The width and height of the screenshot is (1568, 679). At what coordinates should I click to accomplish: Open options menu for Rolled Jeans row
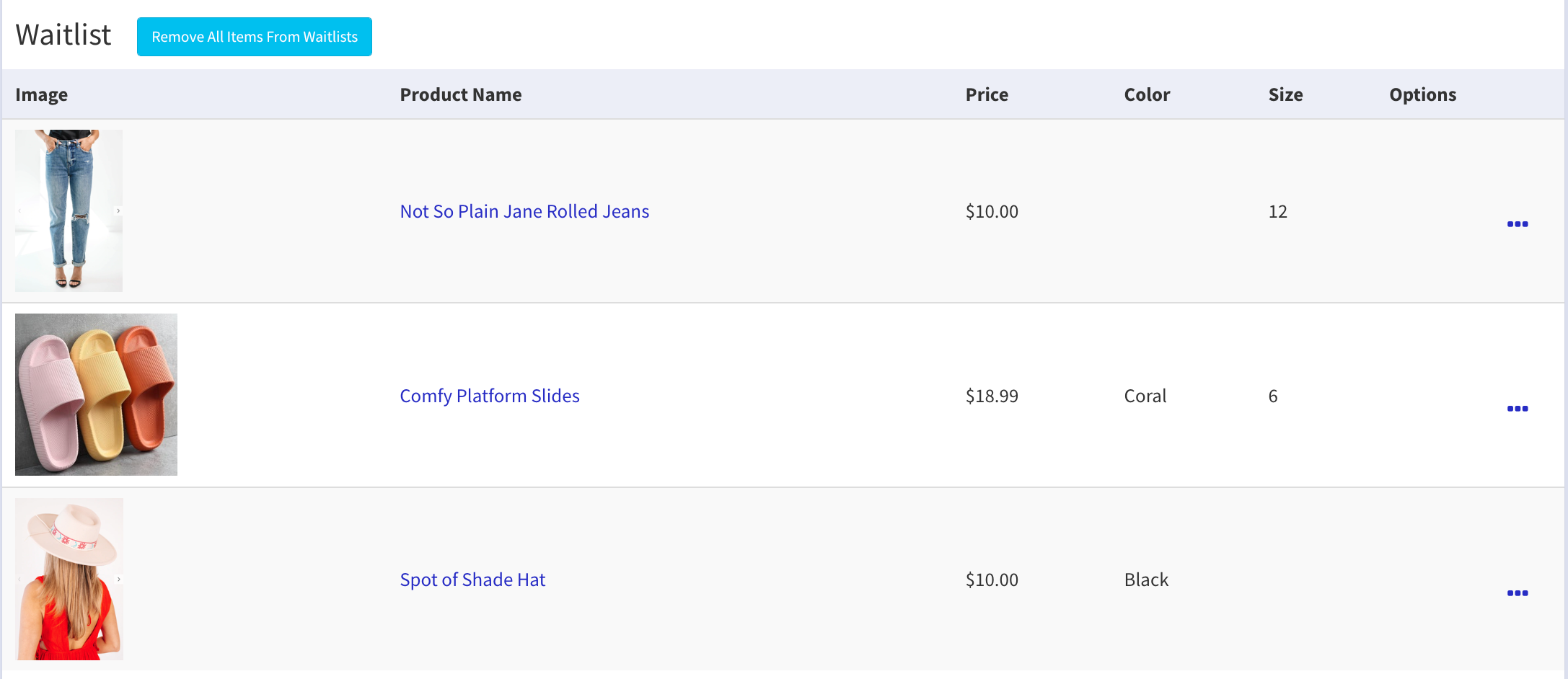[x=1517, y=224]
